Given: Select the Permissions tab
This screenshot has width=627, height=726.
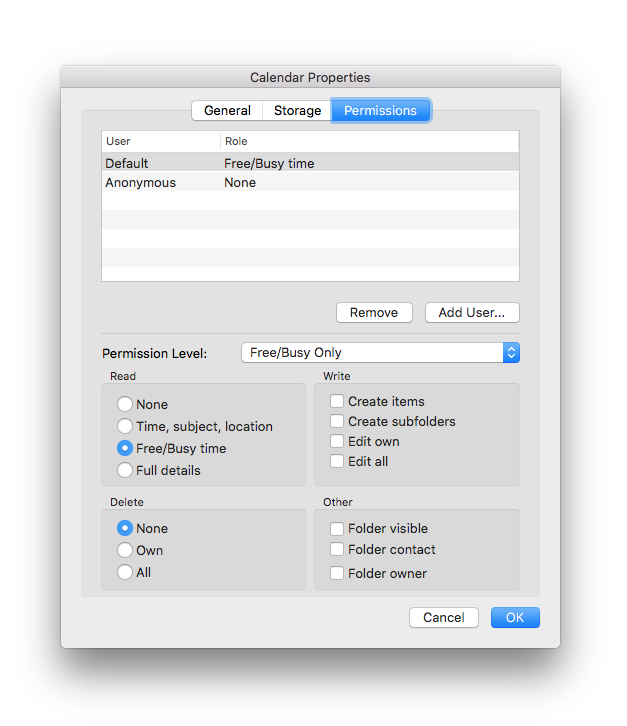Looking at the screenshot, I should 381,111.
